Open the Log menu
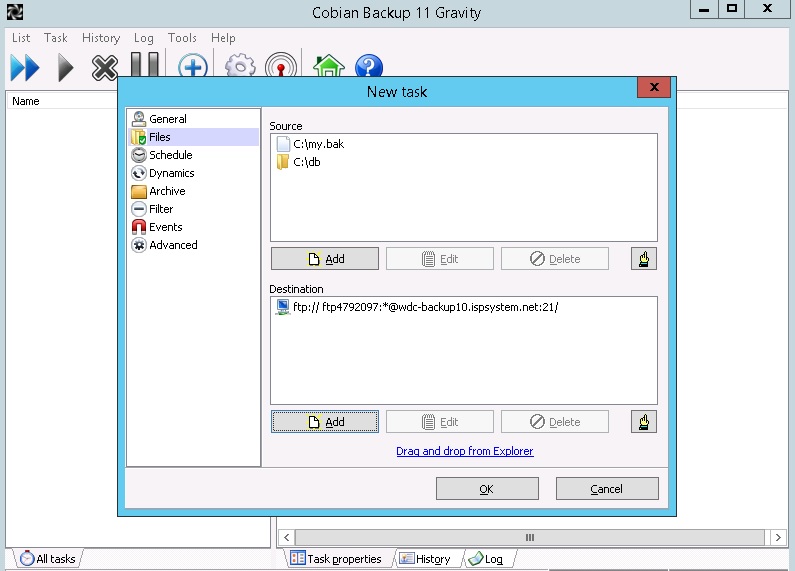795x571 pixels. point(143,38)
